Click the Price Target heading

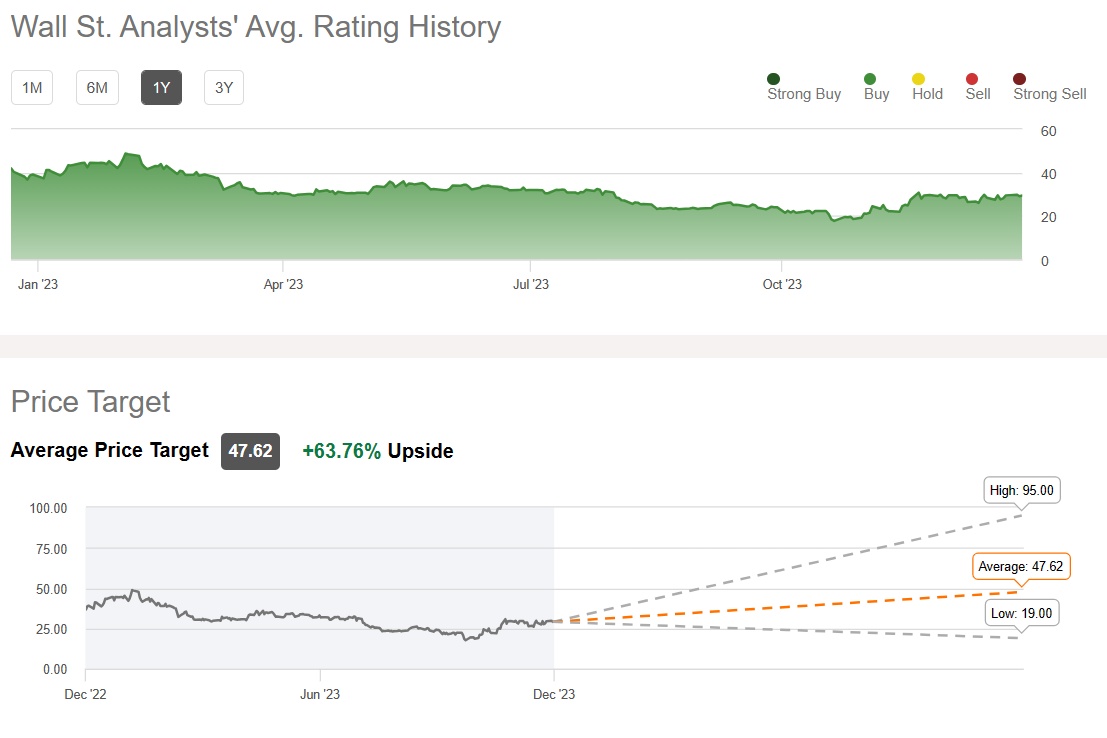(90, 402)
